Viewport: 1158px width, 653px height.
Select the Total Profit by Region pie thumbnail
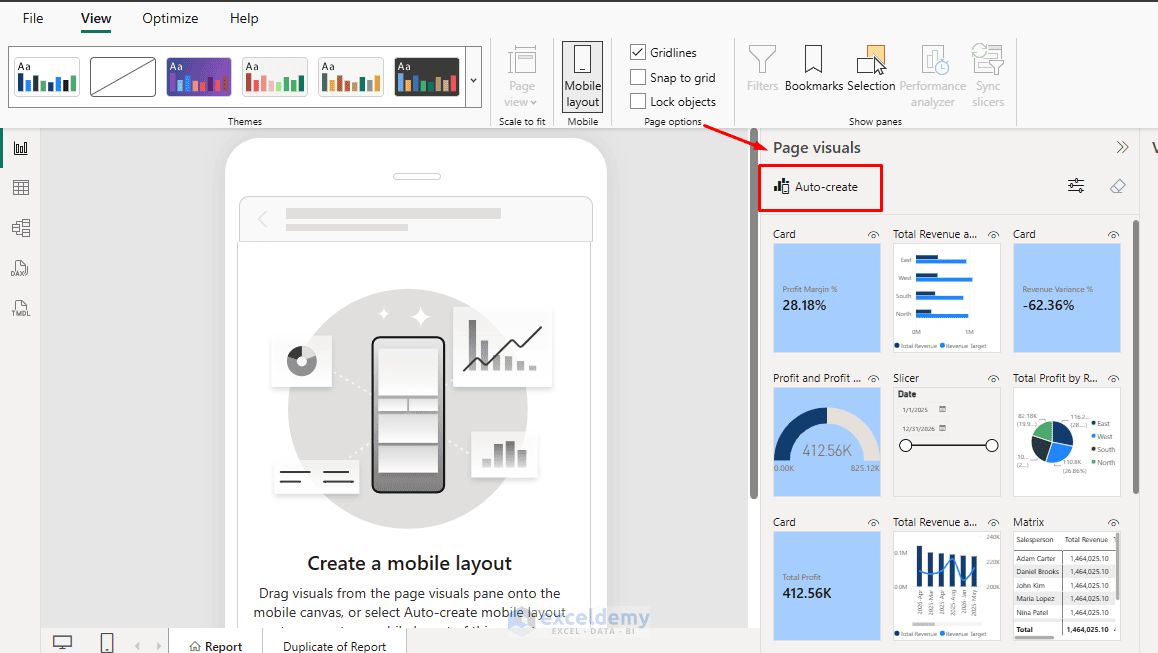[1066, 442]
